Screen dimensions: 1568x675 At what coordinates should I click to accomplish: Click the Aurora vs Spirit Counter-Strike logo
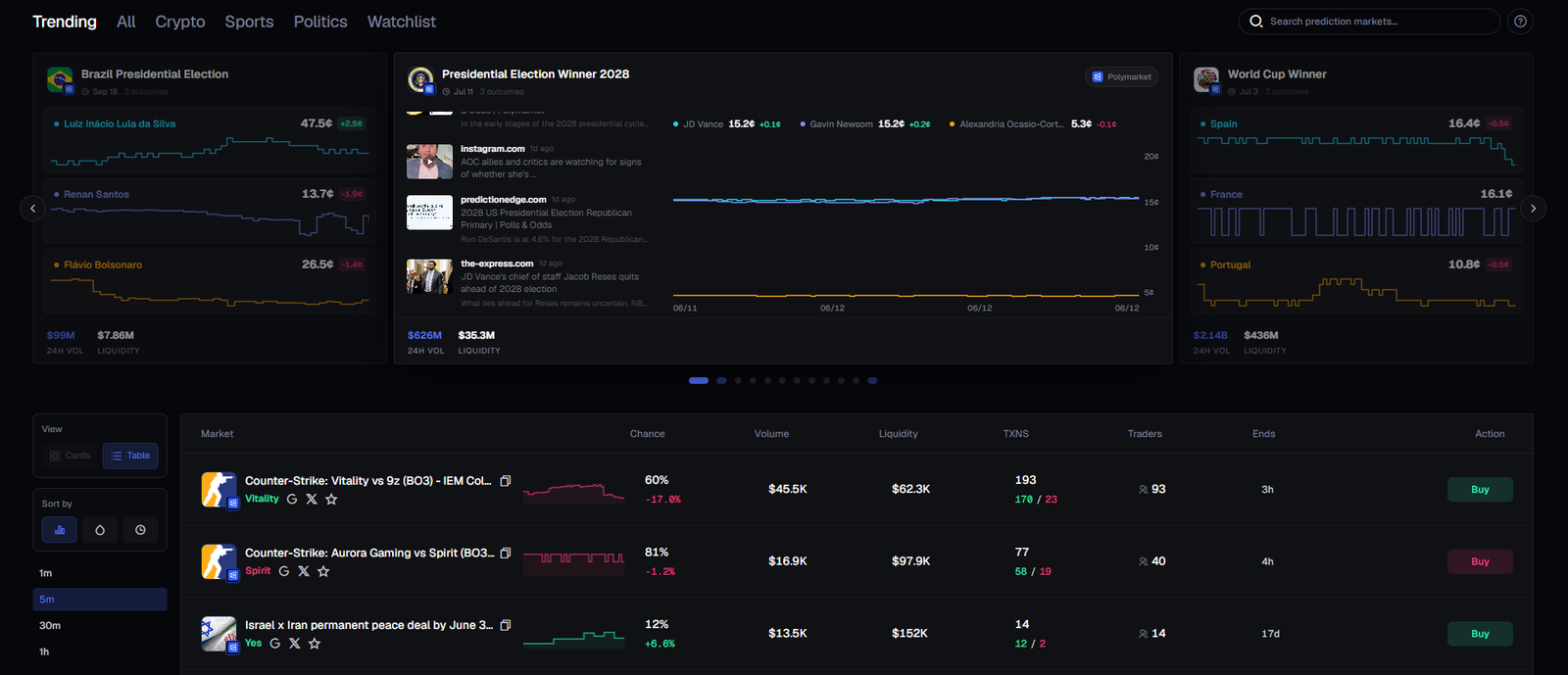(x=220, y=562)
